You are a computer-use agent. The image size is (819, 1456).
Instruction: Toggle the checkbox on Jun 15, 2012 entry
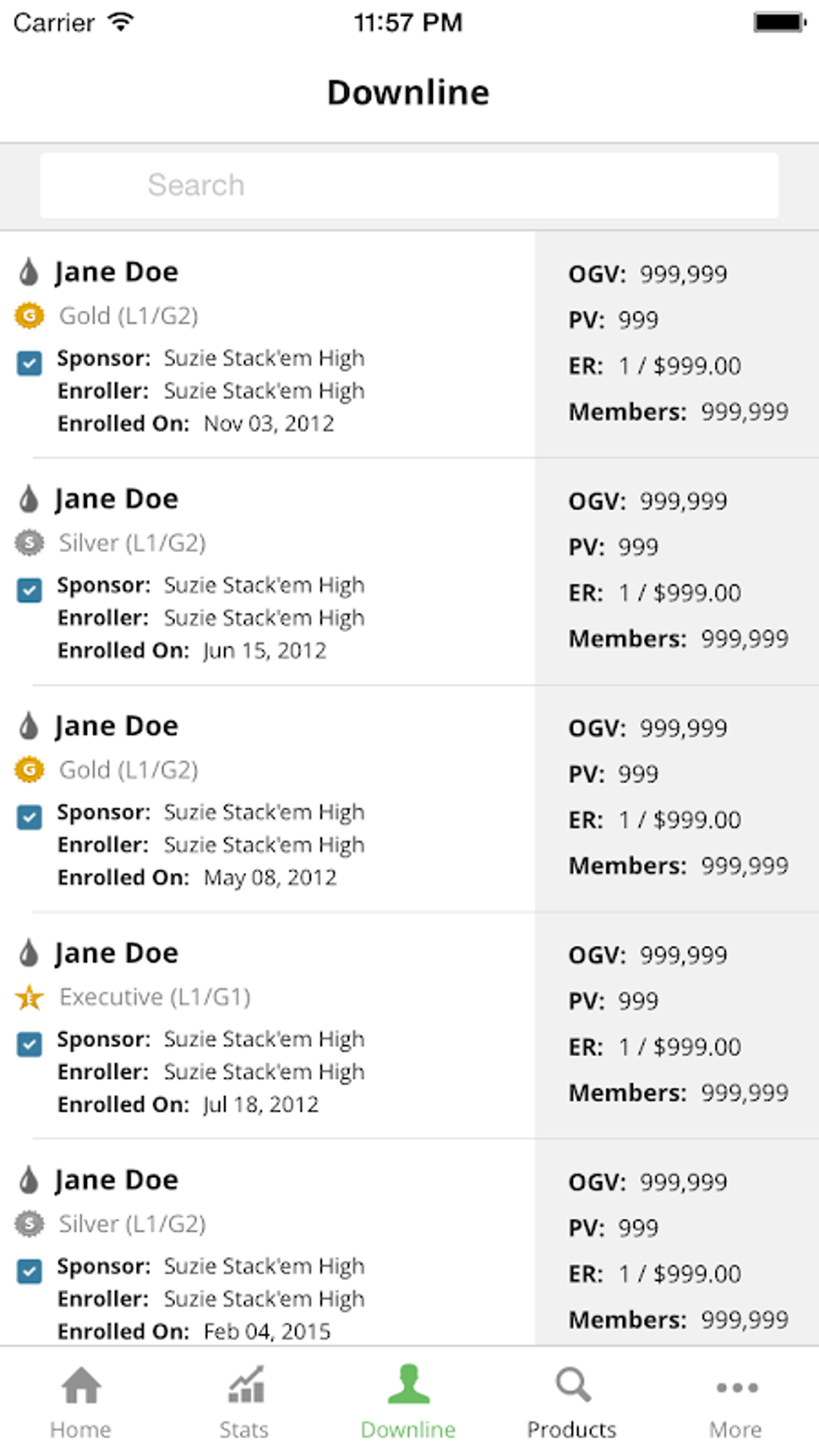(30, 590)
